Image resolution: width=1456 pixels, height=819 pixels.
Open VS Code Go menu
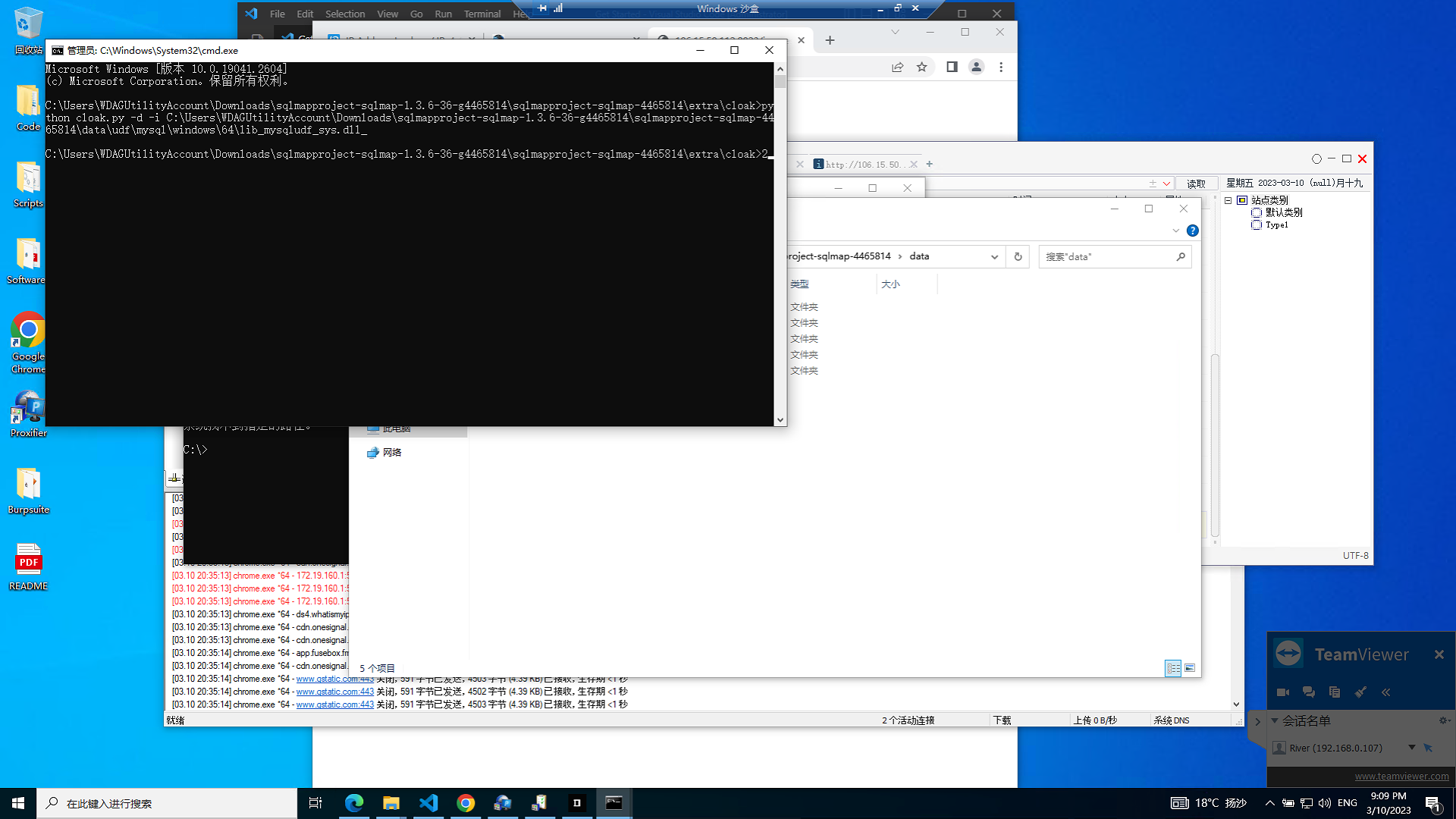point(416,14)
